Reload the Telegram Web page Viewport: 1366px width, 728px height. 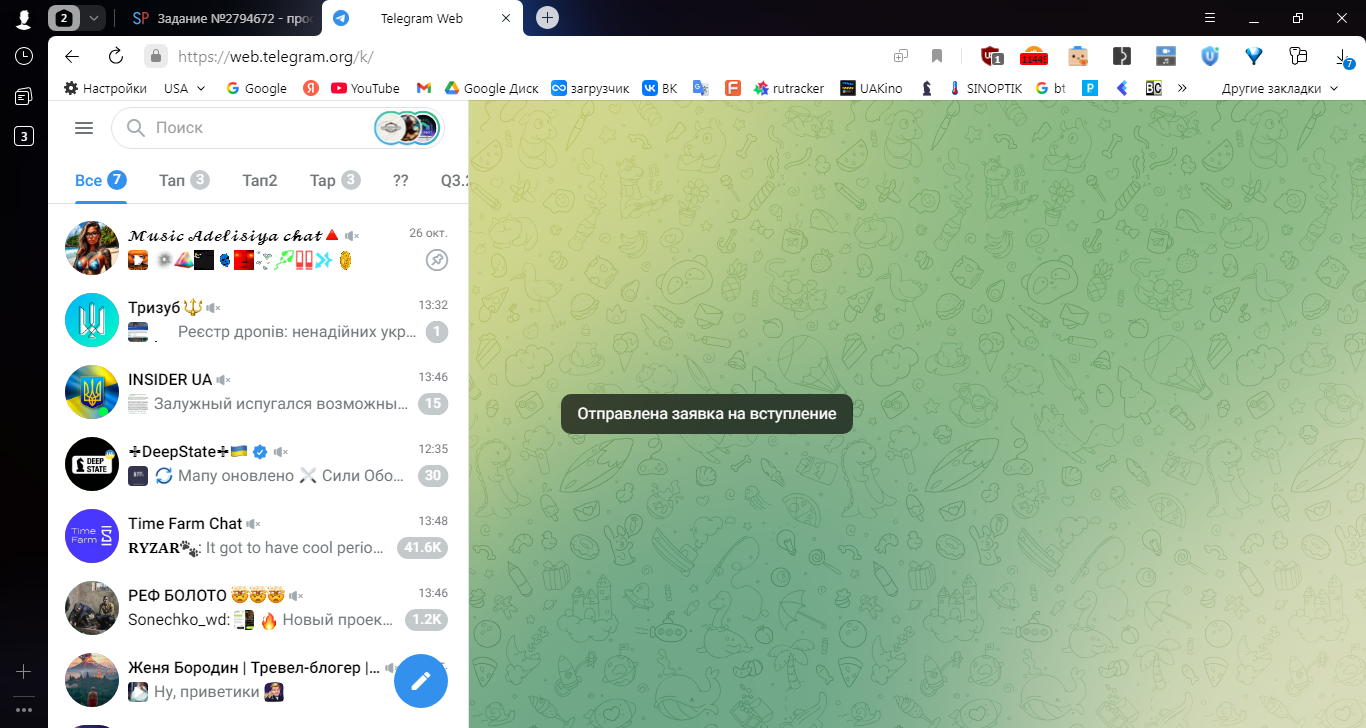pos(116,56)
